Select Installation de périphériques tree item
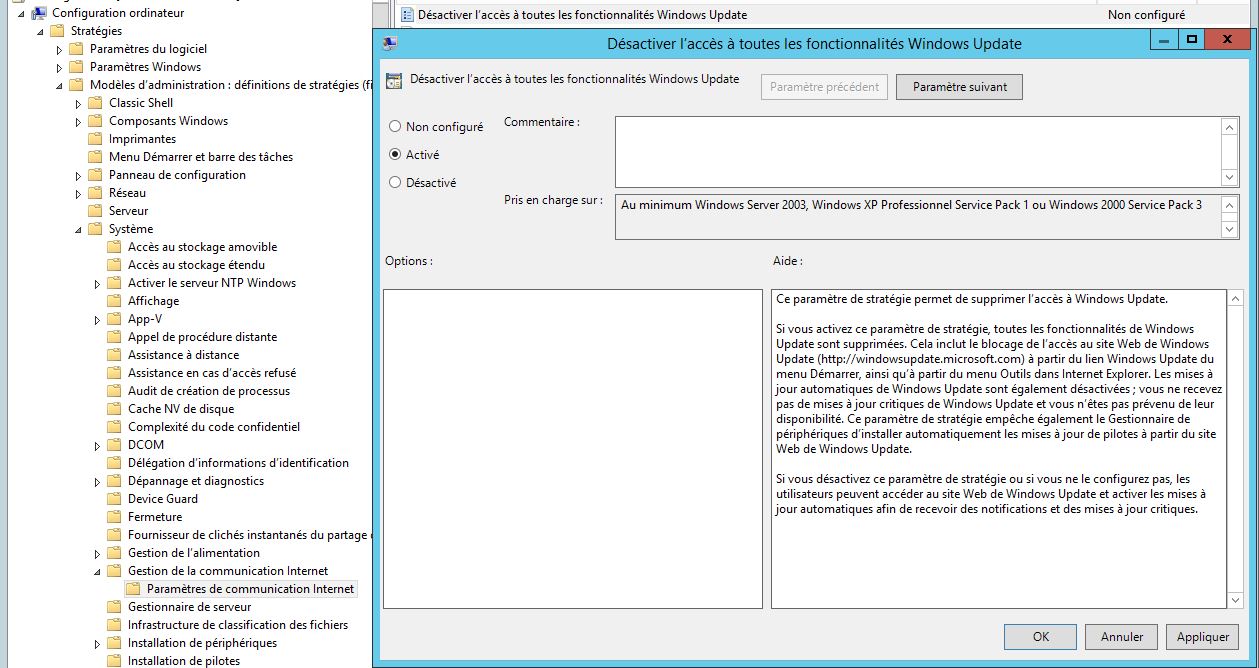 [x=202, y=643]
